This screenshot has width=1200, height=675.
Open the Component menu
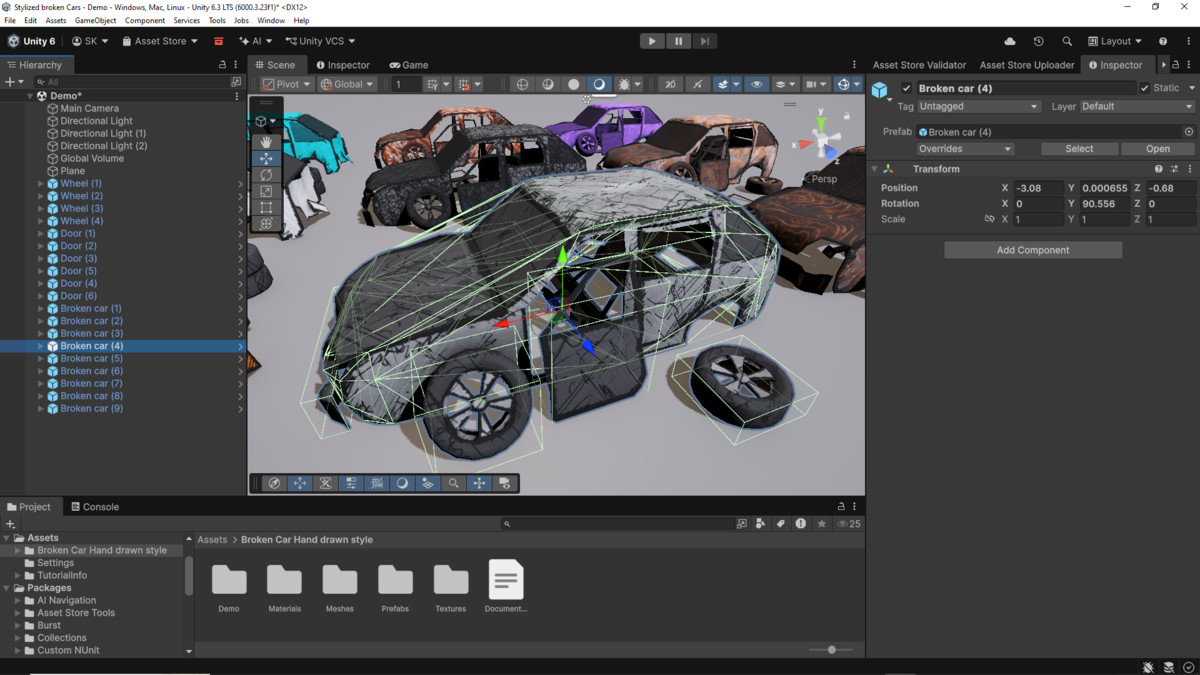coord(145,20)
